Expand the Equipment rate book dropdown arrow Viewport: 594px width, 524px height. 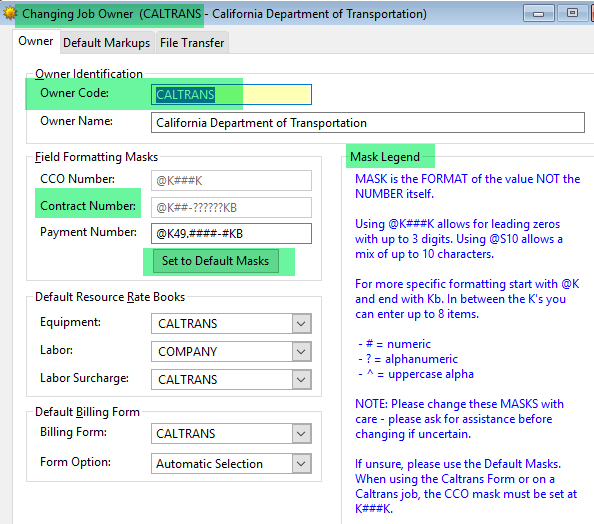[x=302, y=324]
